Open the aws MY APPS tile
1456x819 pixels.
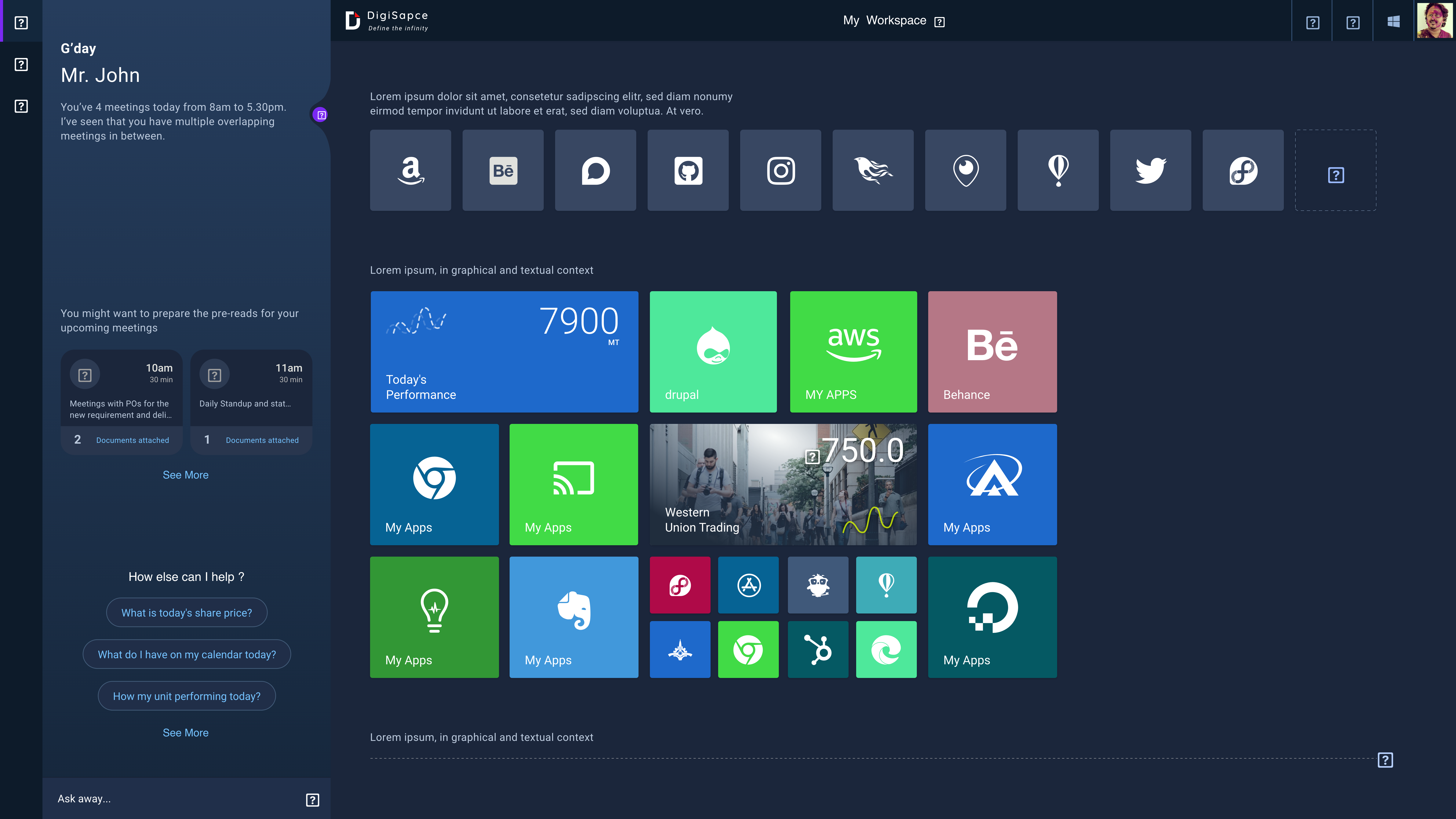coord(854,351)
